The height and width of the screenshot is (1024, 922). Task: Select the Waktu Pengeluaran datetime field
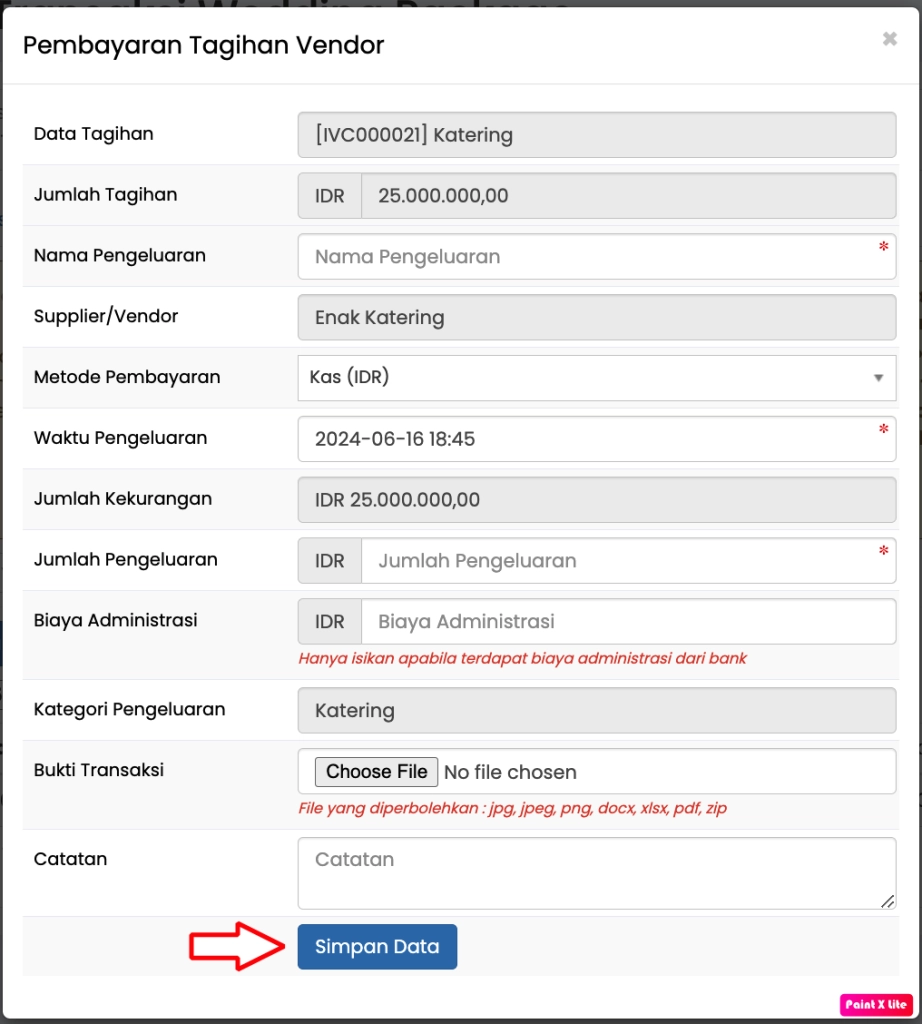tap(596, 438)
